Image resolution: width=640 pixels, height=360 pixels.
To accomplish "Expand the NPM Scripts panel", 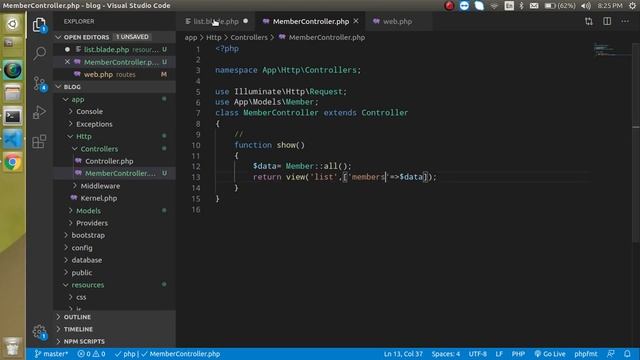I will 115,341.
